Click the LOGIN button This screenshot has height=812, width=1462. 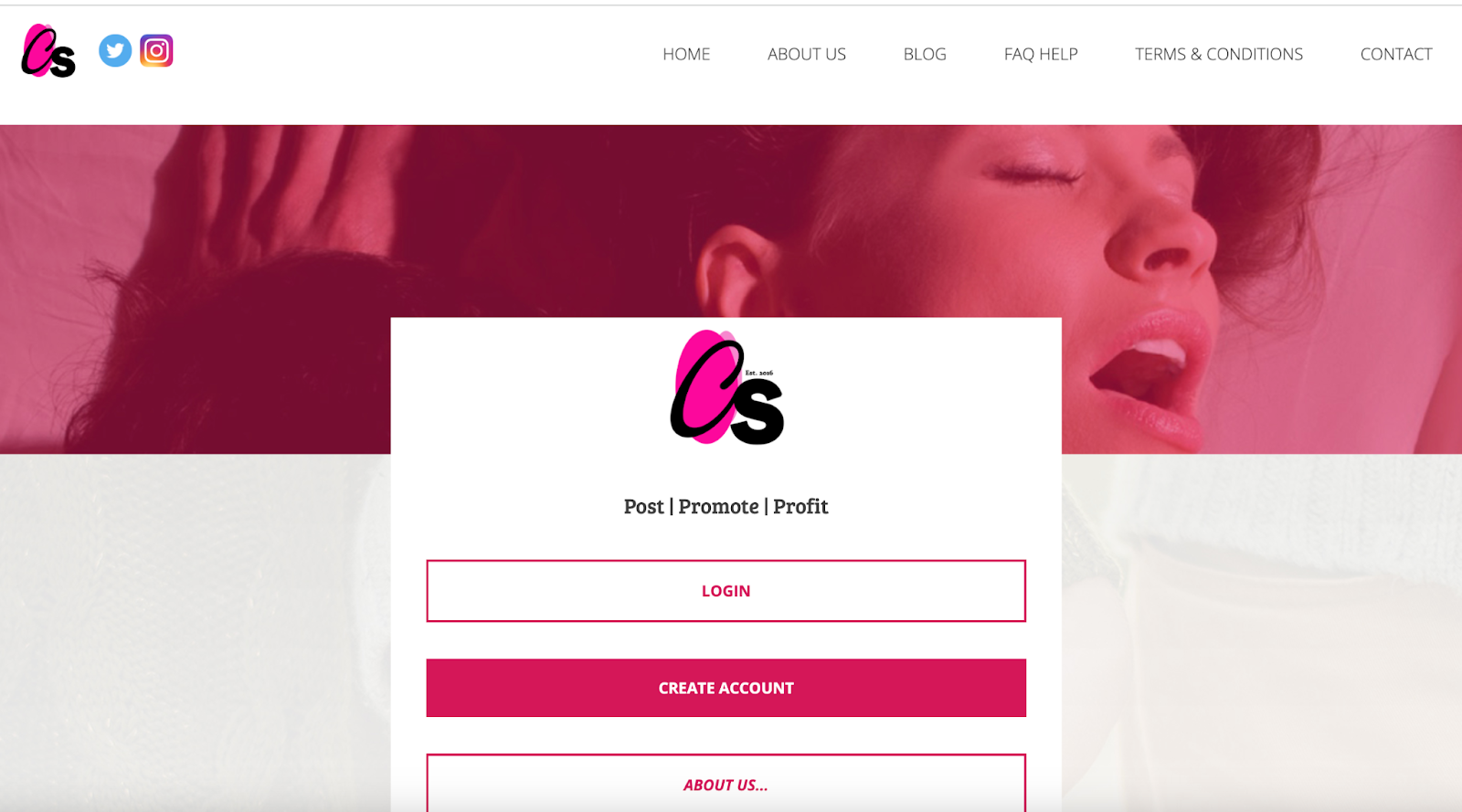click(x=726, y=591)
